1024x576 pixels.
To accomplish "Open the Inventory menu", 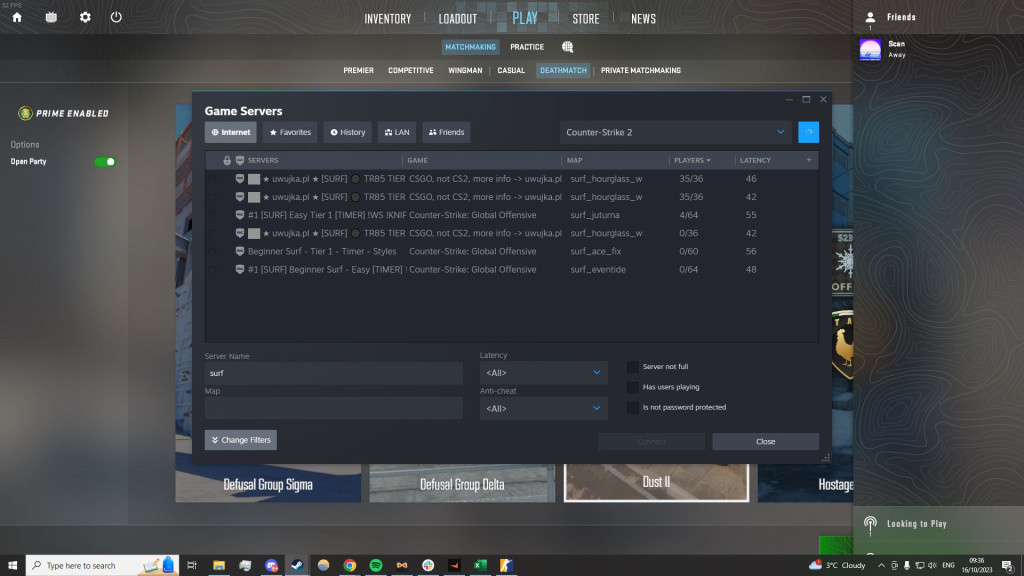I will [x=387, y=19].
